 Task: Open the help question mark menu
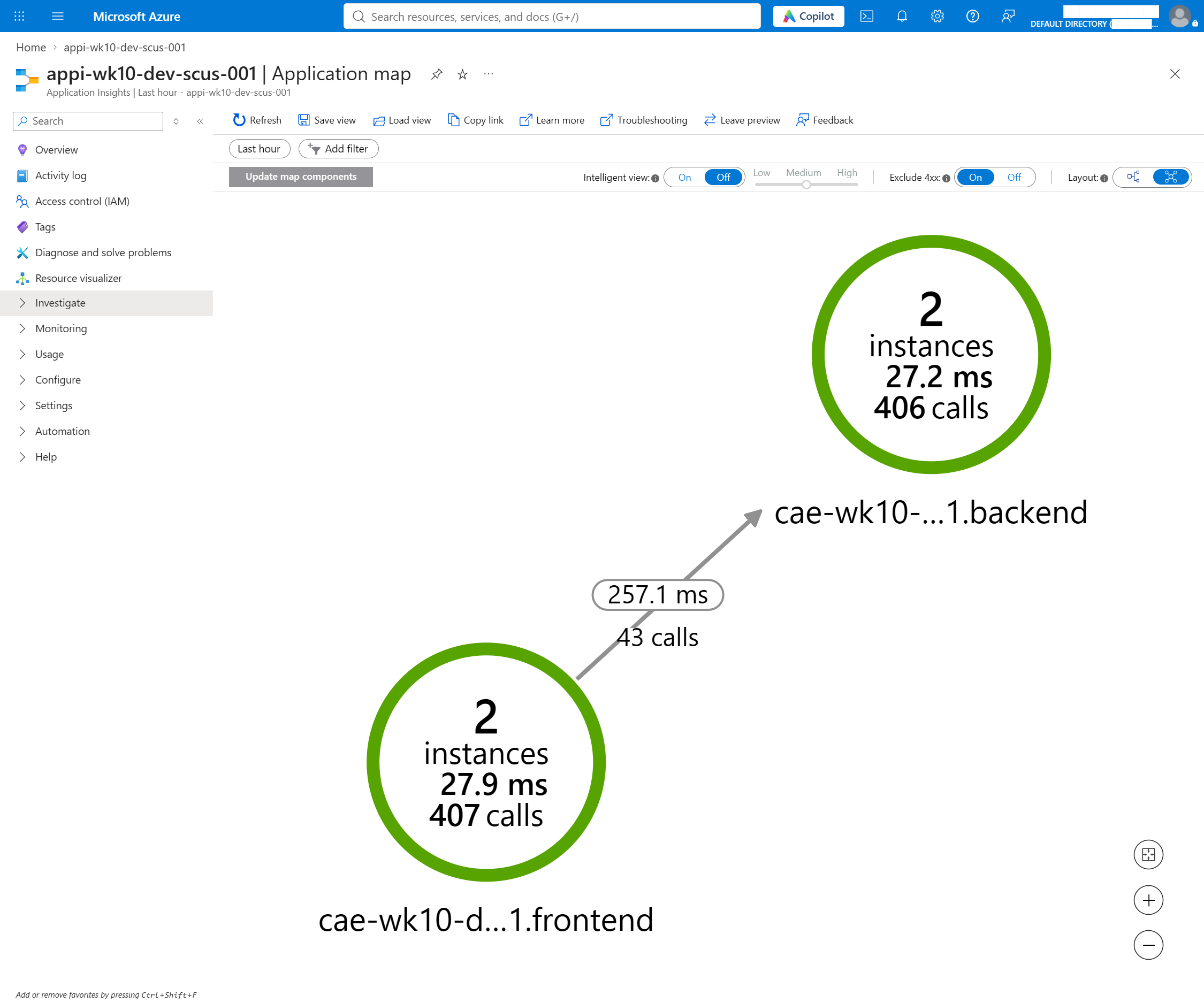pyautogui.click(x=972, y=16)
